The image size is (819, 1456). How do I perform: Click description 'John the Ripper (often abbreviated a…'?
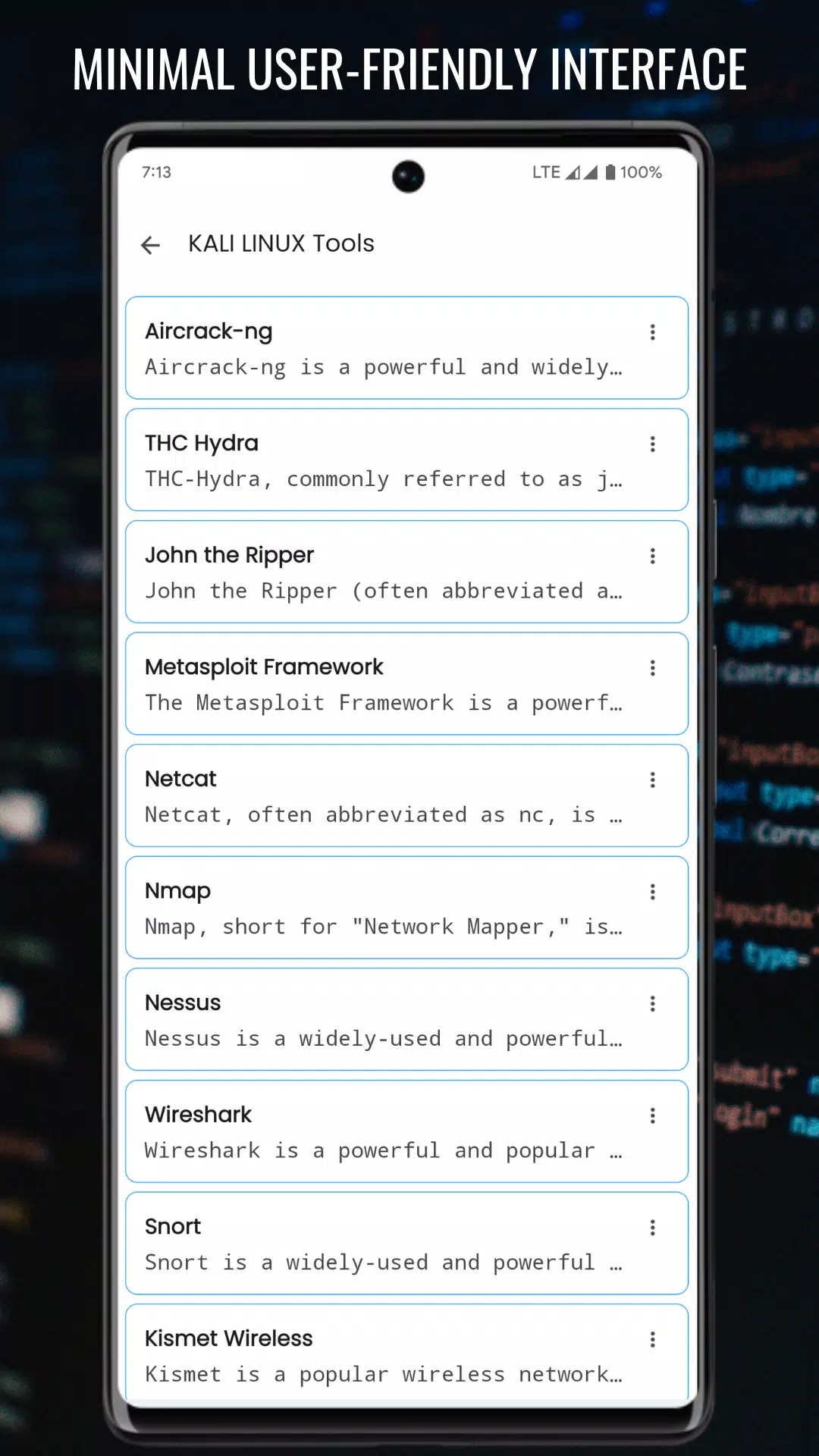pyautogui.click(x=384, y=591)
